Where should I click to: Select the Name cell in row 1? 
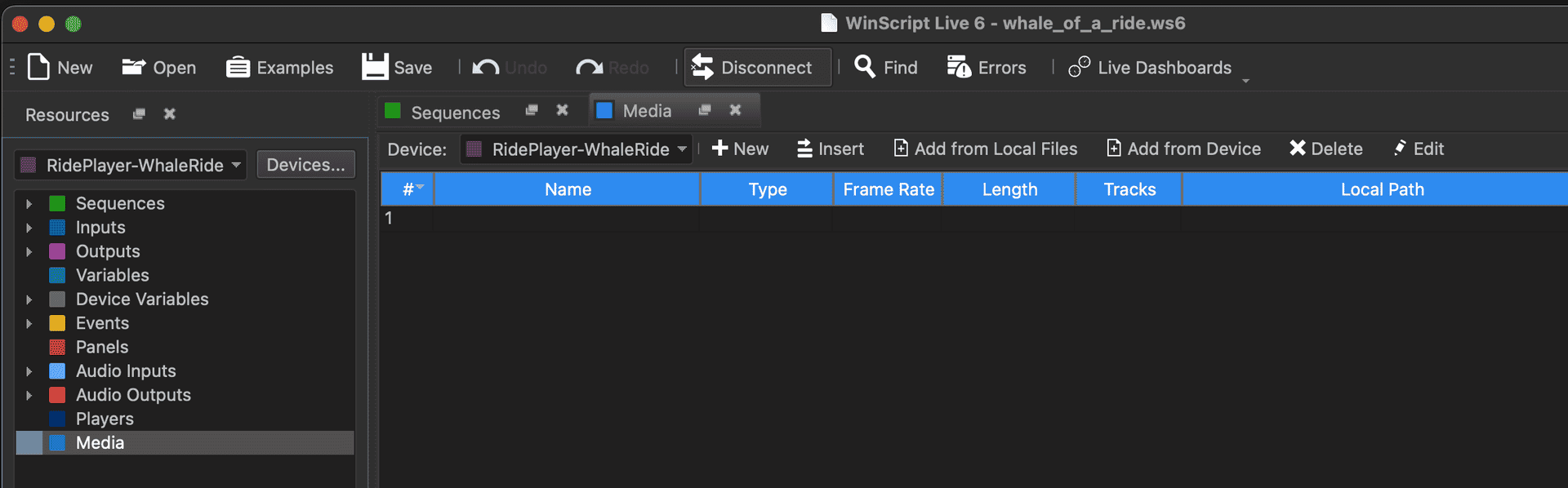point(567,218)
